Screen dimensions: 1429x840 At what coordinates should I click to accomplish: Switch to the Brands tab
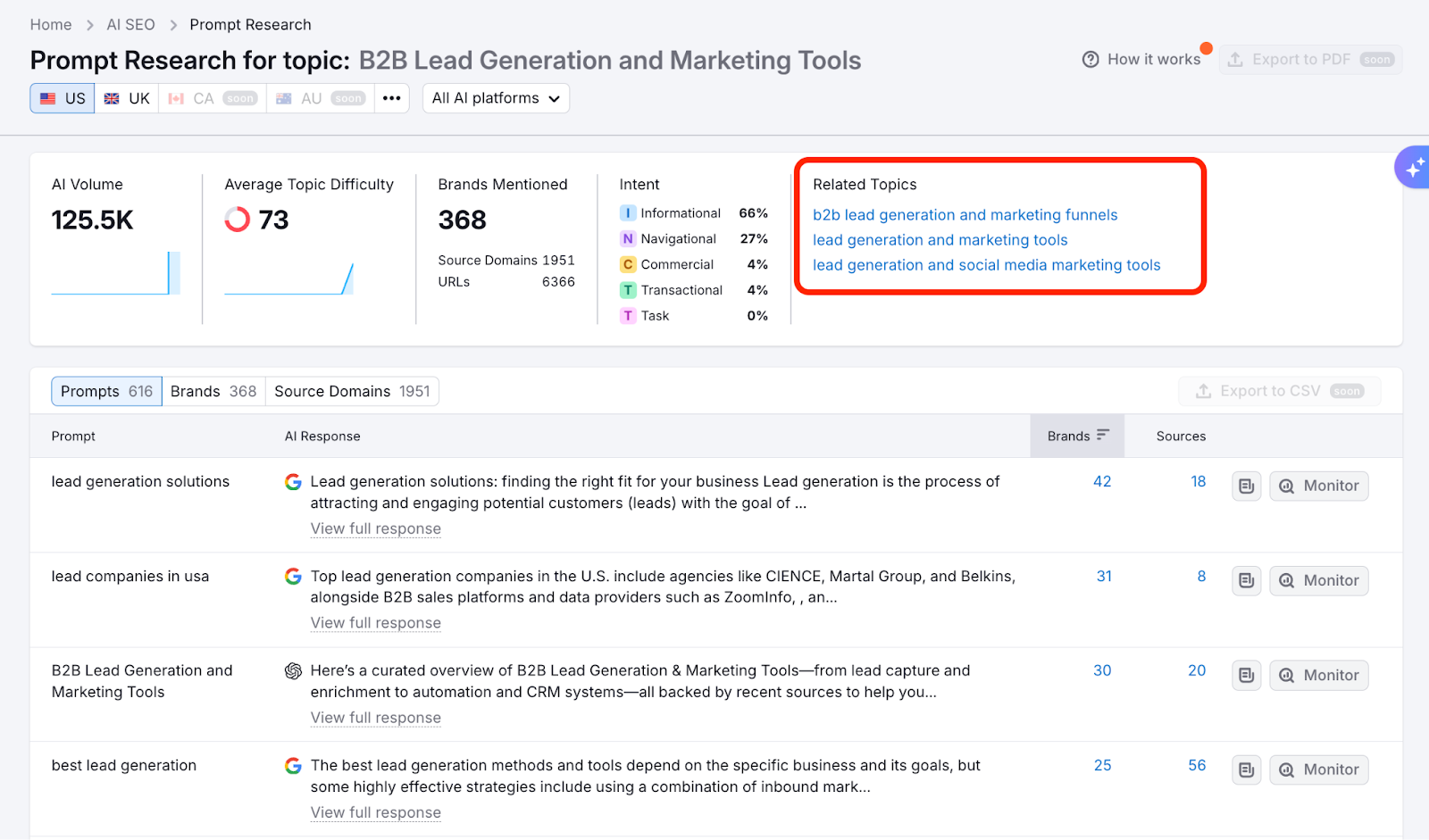[213, 391]
